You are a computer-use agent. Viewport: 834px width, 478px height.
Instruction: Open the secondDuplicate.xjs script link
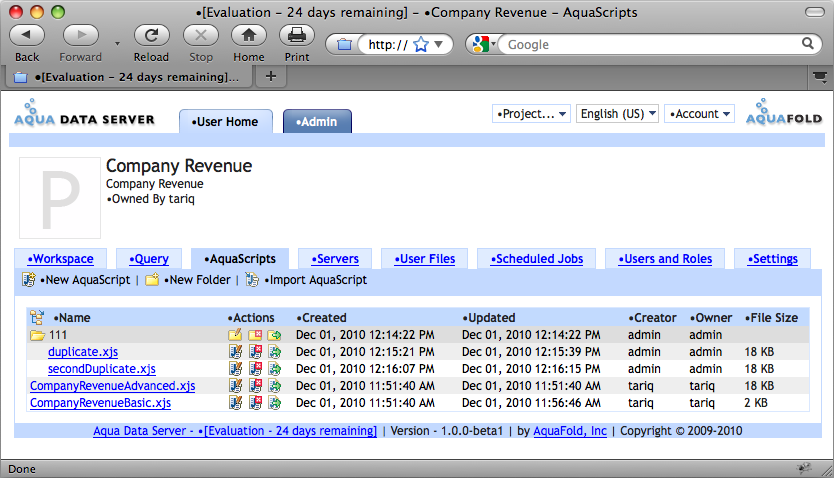tap(102, 369)
